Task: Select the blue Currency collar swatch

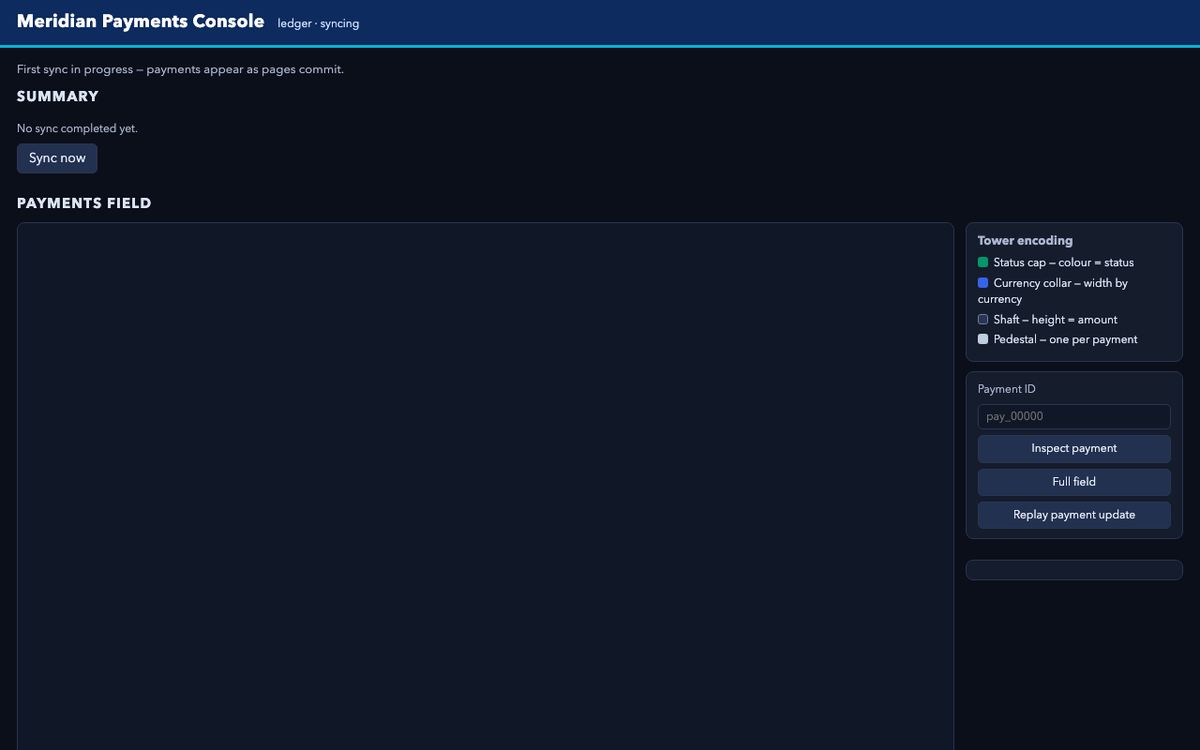Action: [983, 283]
